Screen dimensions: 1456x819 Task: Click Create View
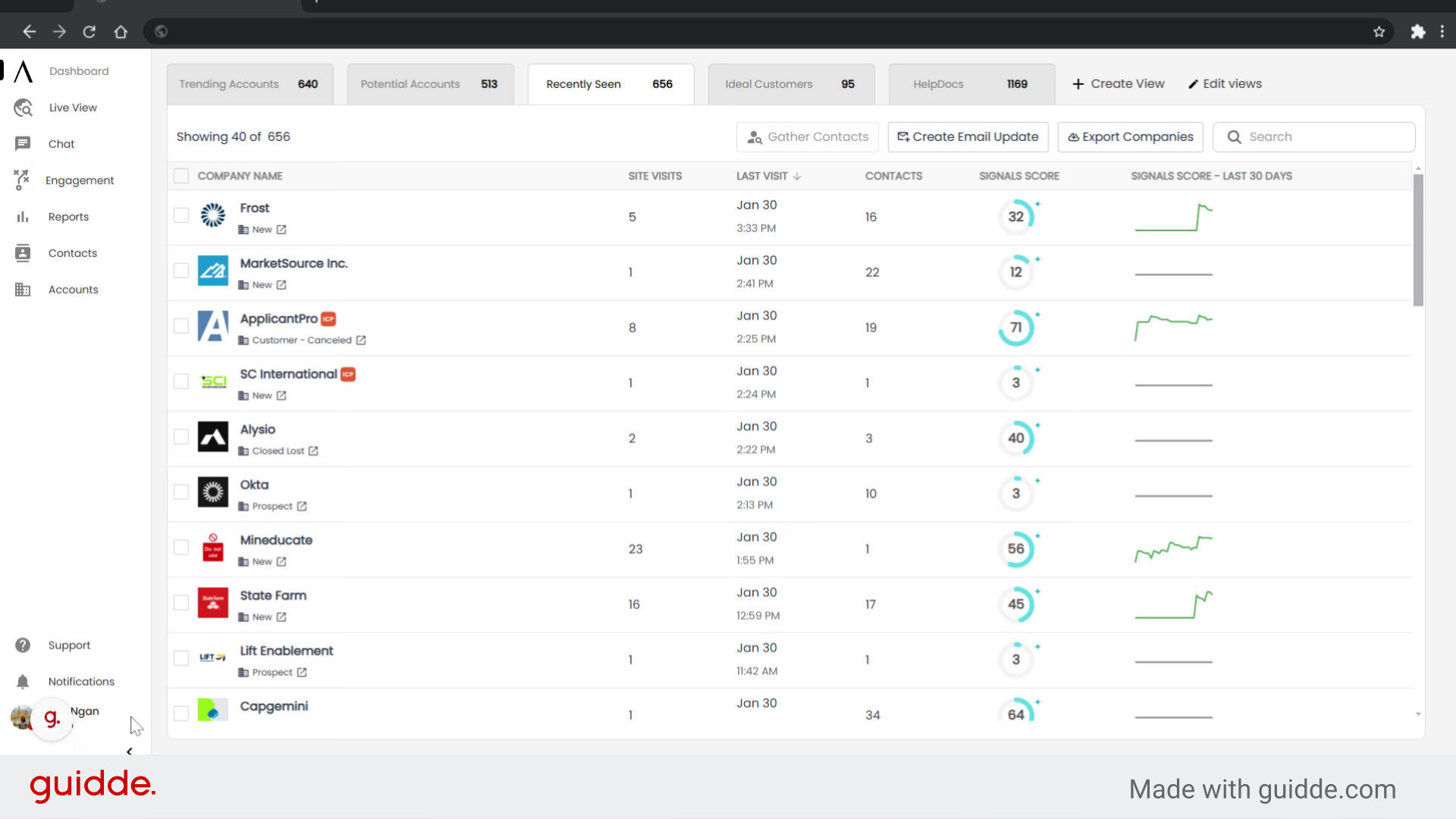click(1119, 84)
